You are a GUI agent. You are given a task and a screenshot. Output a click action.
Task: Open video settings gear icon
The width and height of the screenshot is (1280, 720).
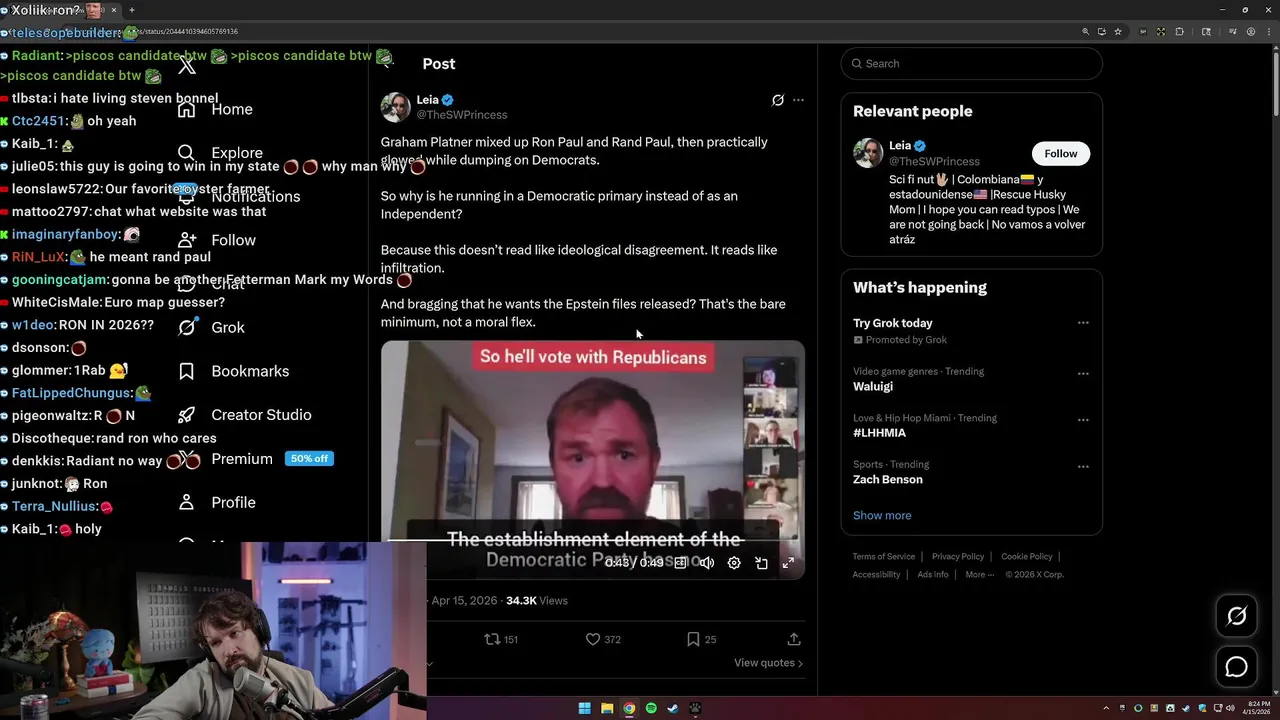tap(734, 563)
